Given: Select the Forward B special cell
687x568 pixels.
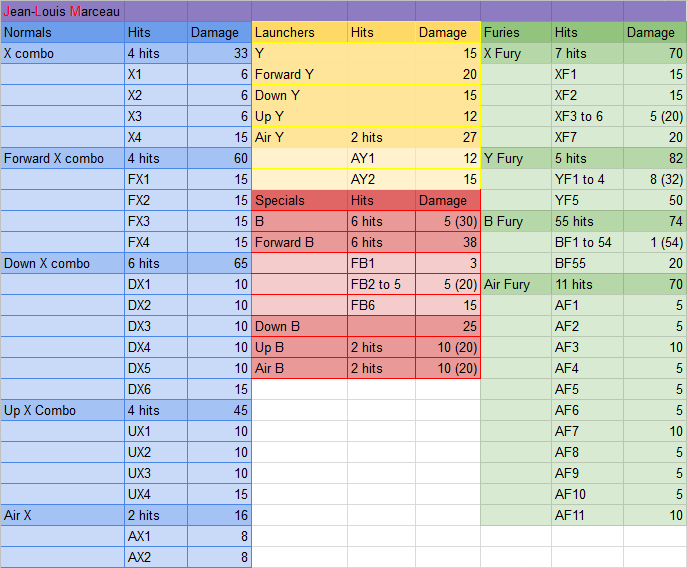Looking at the screenshot, I should tap(299, 242).
